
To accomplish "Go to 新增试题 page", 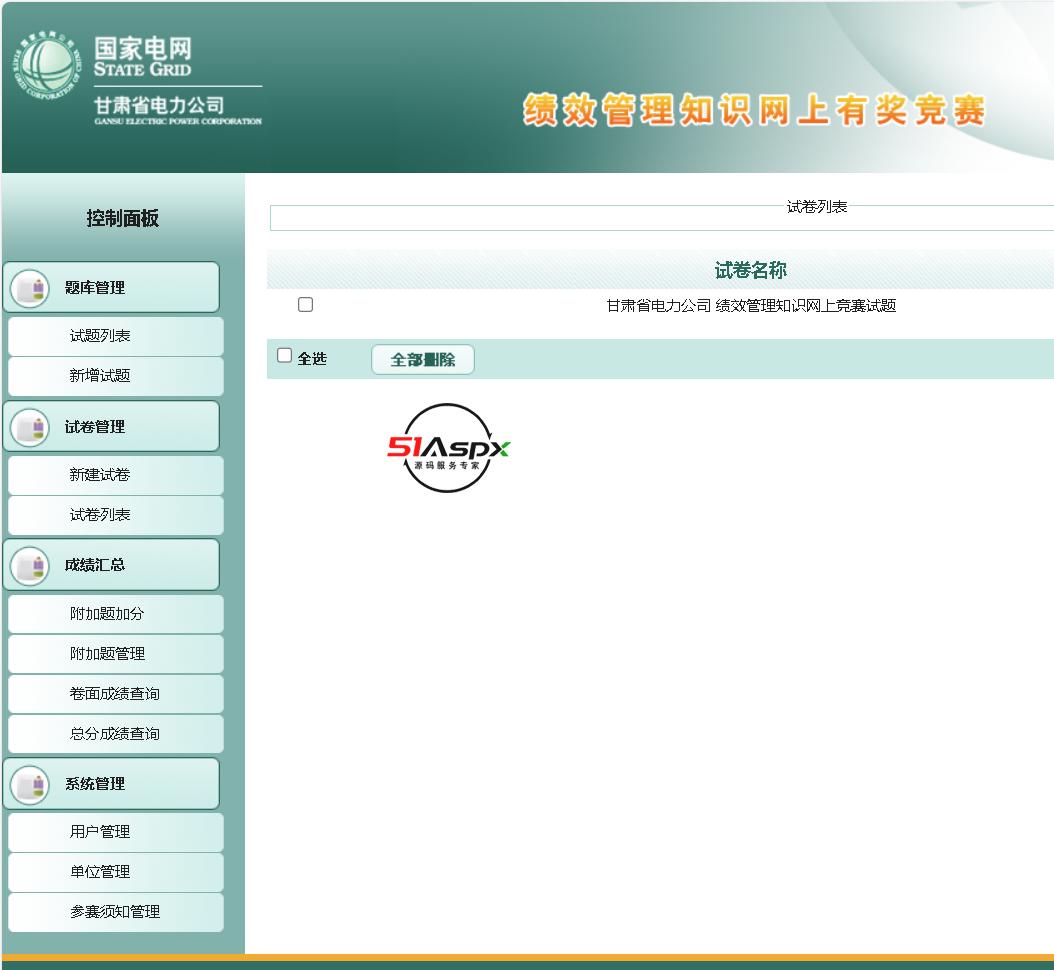I will (x=100, y=376).
